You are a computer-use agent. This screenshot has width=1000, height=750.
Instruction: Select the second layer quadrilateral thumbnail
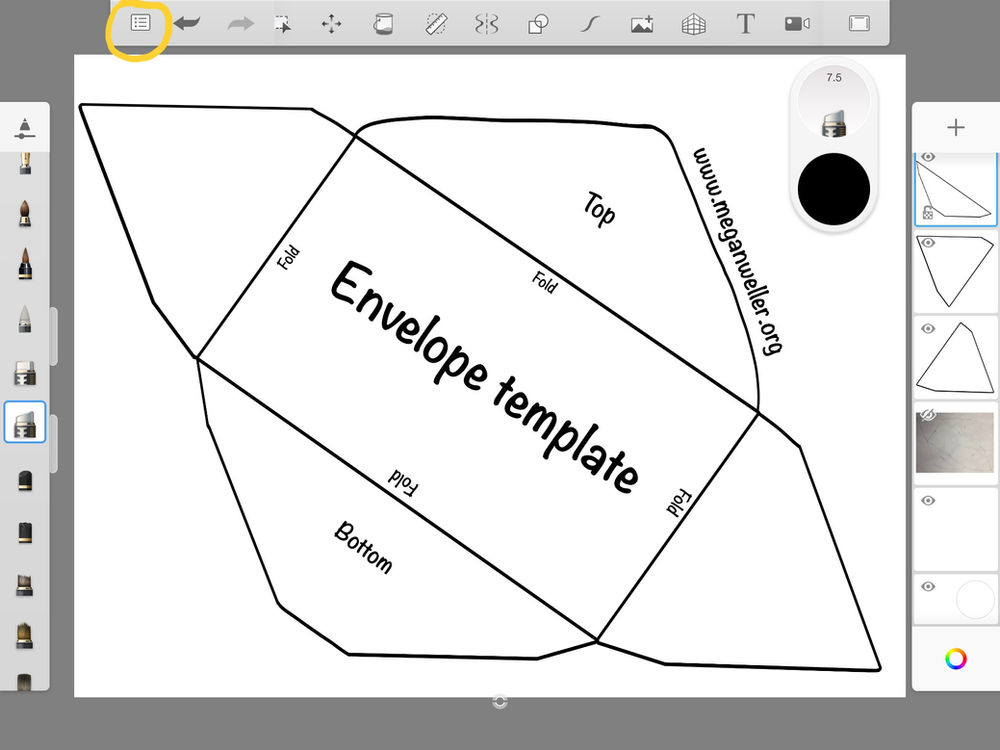tap(955, 271)
